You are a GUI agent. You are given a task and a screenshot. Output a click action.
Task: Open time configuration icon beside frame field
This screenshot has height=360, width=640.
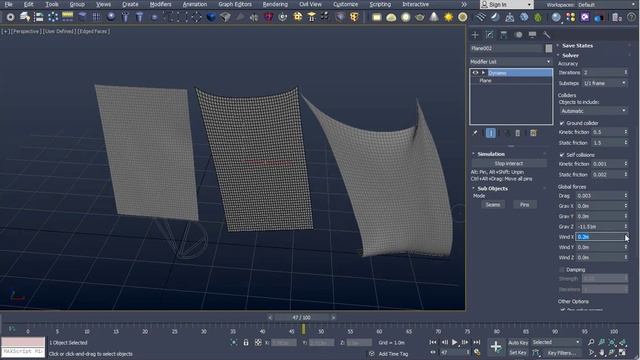click(477, 352)
